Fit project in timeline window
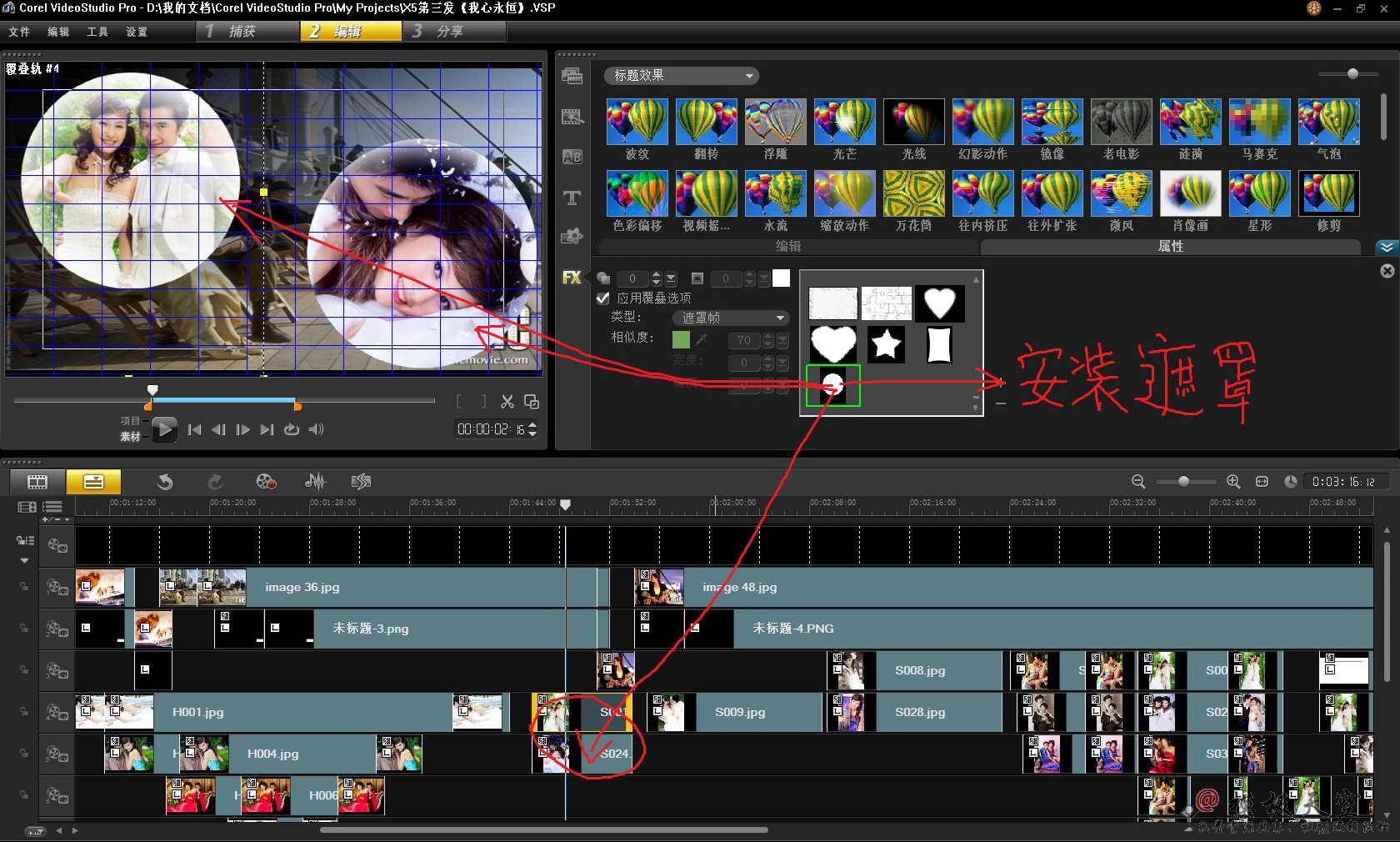Viewport: 1400px width, 842px height. pos(1262,481)
